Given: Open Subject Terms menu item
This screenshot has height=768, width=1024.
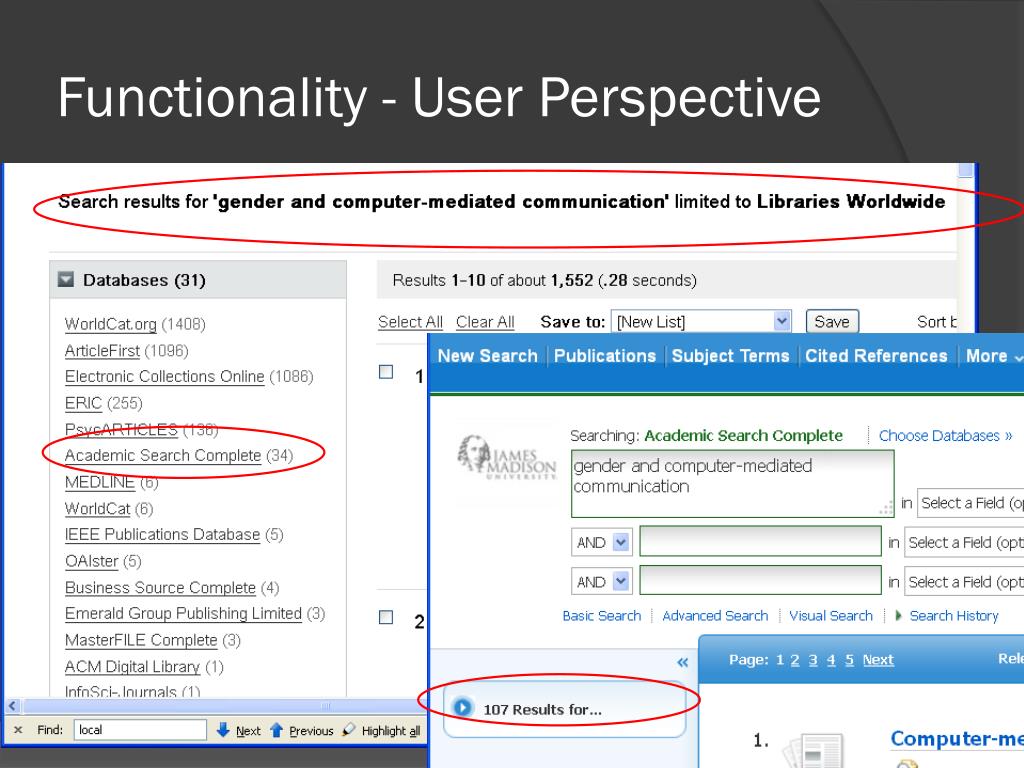Looking at the screenshot, I should (730, 356).
